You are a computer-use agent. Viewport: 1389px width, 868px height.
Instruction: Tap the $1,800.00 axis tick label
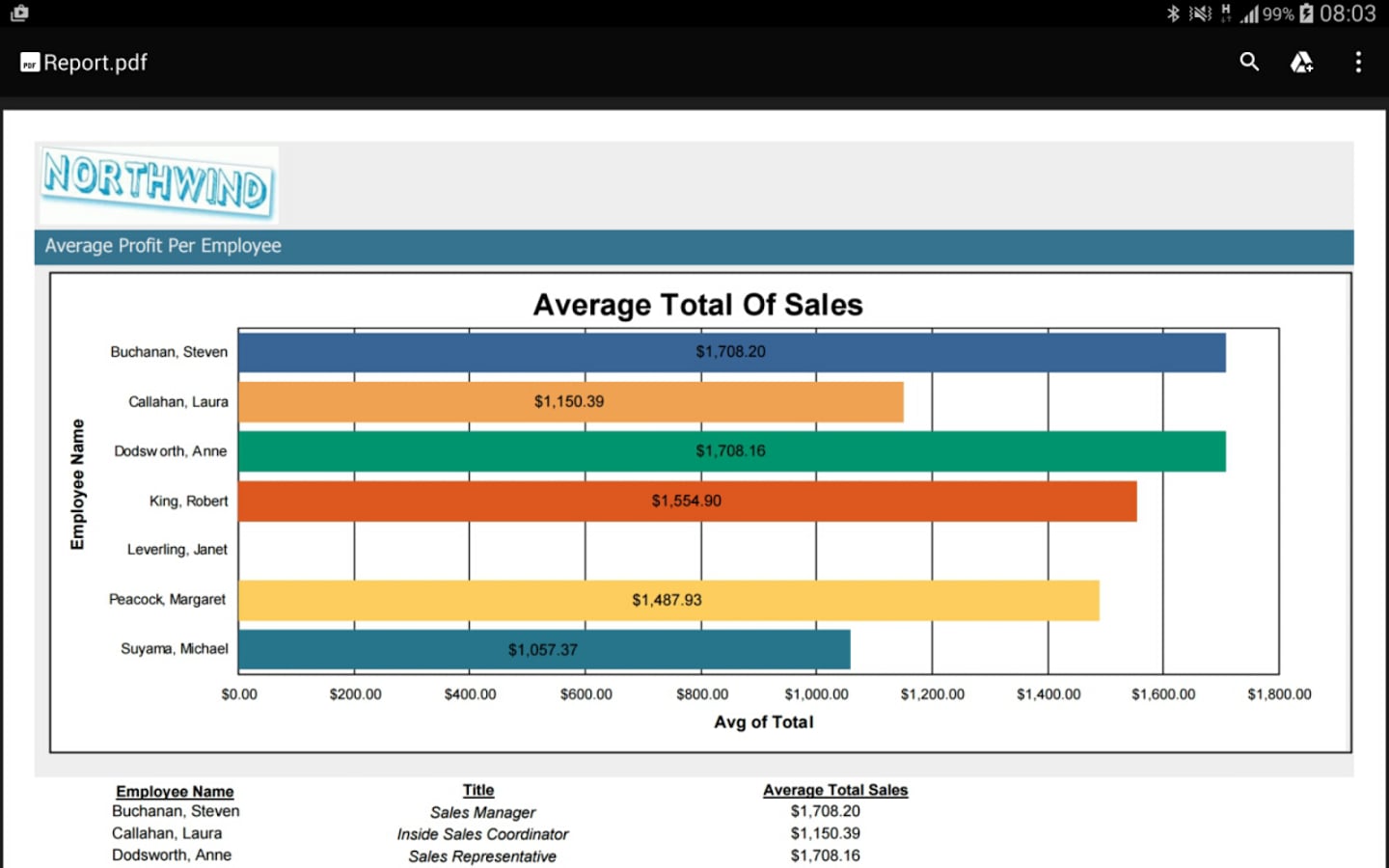click(x=1280, y=694)
